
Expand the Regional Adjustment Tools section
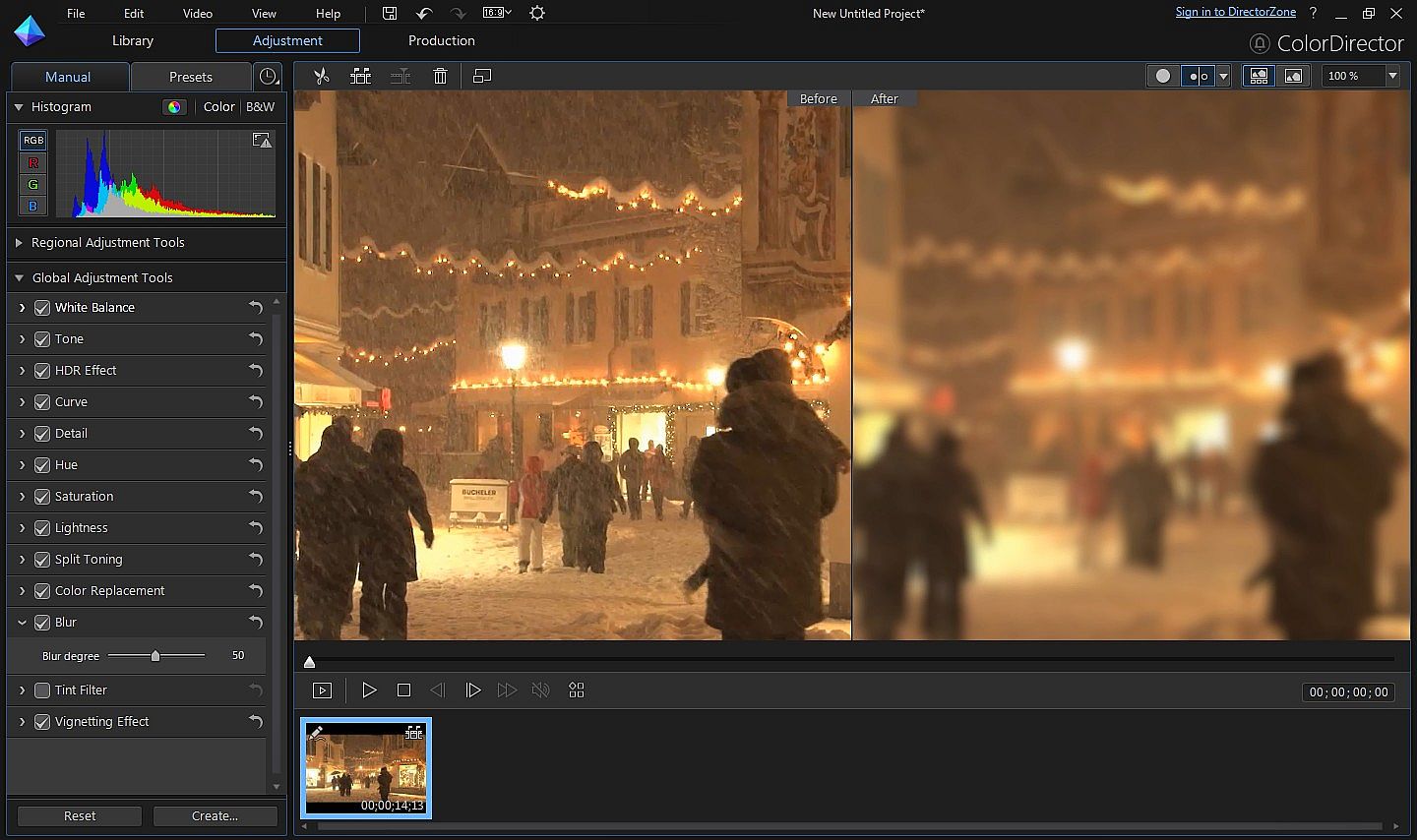(x=19, y=243)
